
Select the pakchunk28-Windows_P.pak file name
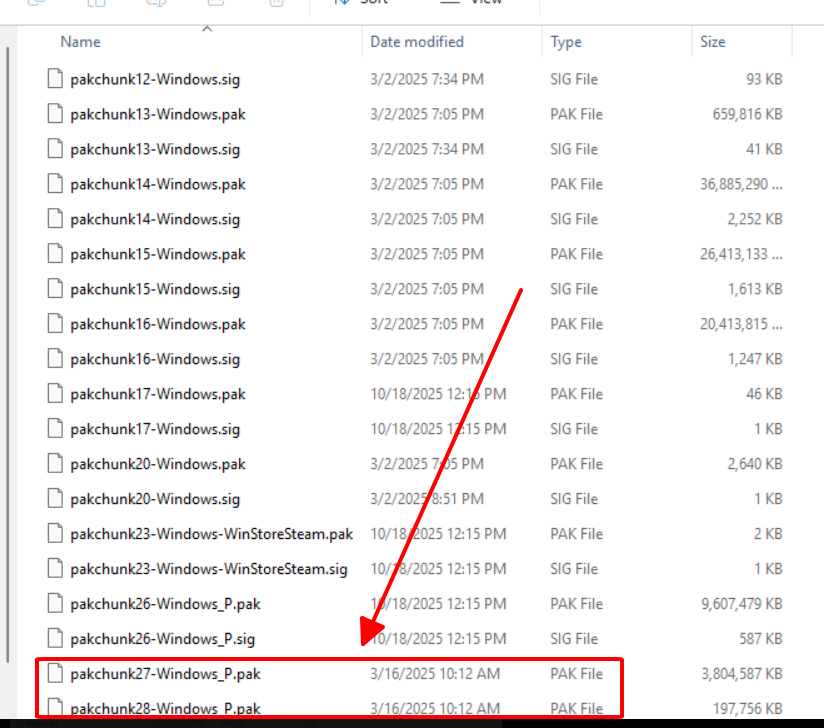(165, 709)
